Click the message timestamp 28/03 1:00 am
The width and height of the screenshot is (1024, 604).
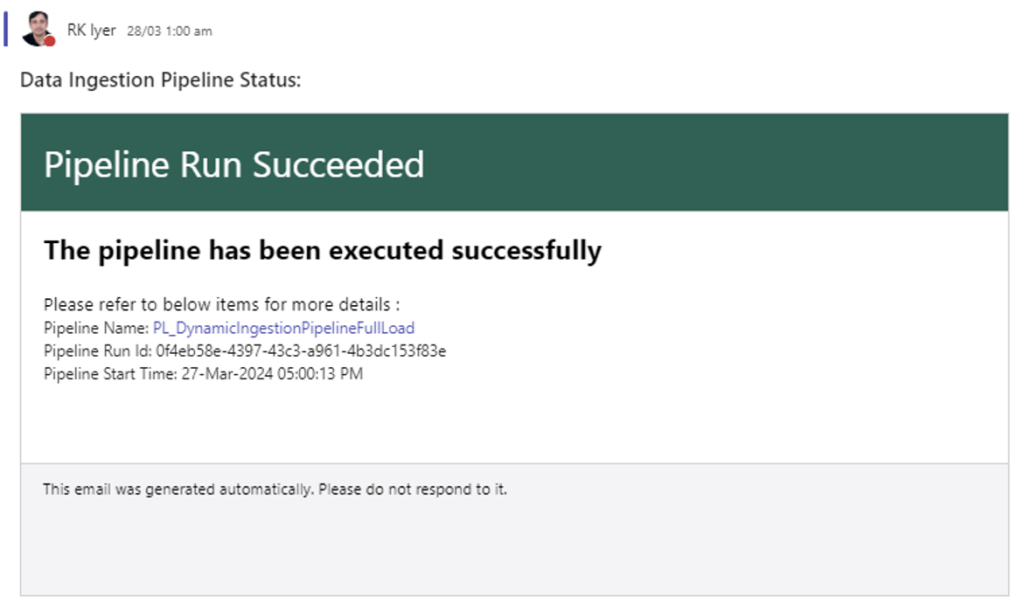(x=169, y=31)
